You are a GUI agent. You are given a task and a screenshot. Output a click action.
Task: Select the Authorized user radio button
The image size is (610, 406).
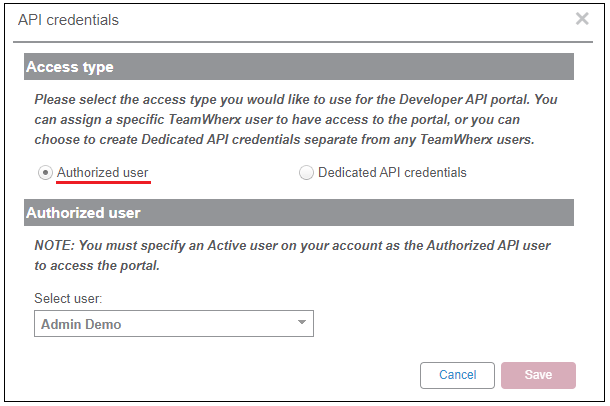tap(44, 172)
